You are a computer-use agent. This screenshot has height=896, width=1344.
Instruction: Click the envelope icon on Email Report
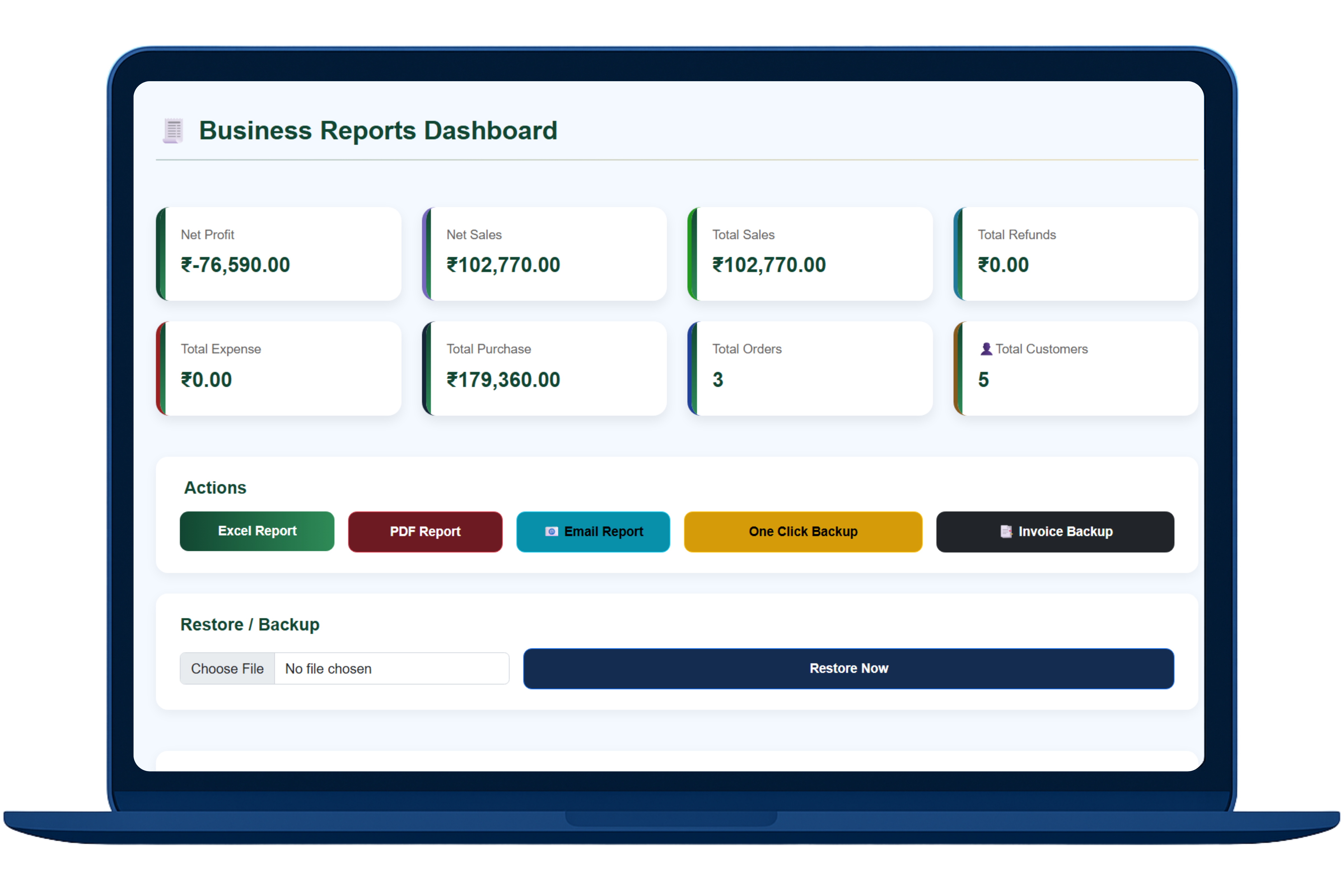click(551, 531)
